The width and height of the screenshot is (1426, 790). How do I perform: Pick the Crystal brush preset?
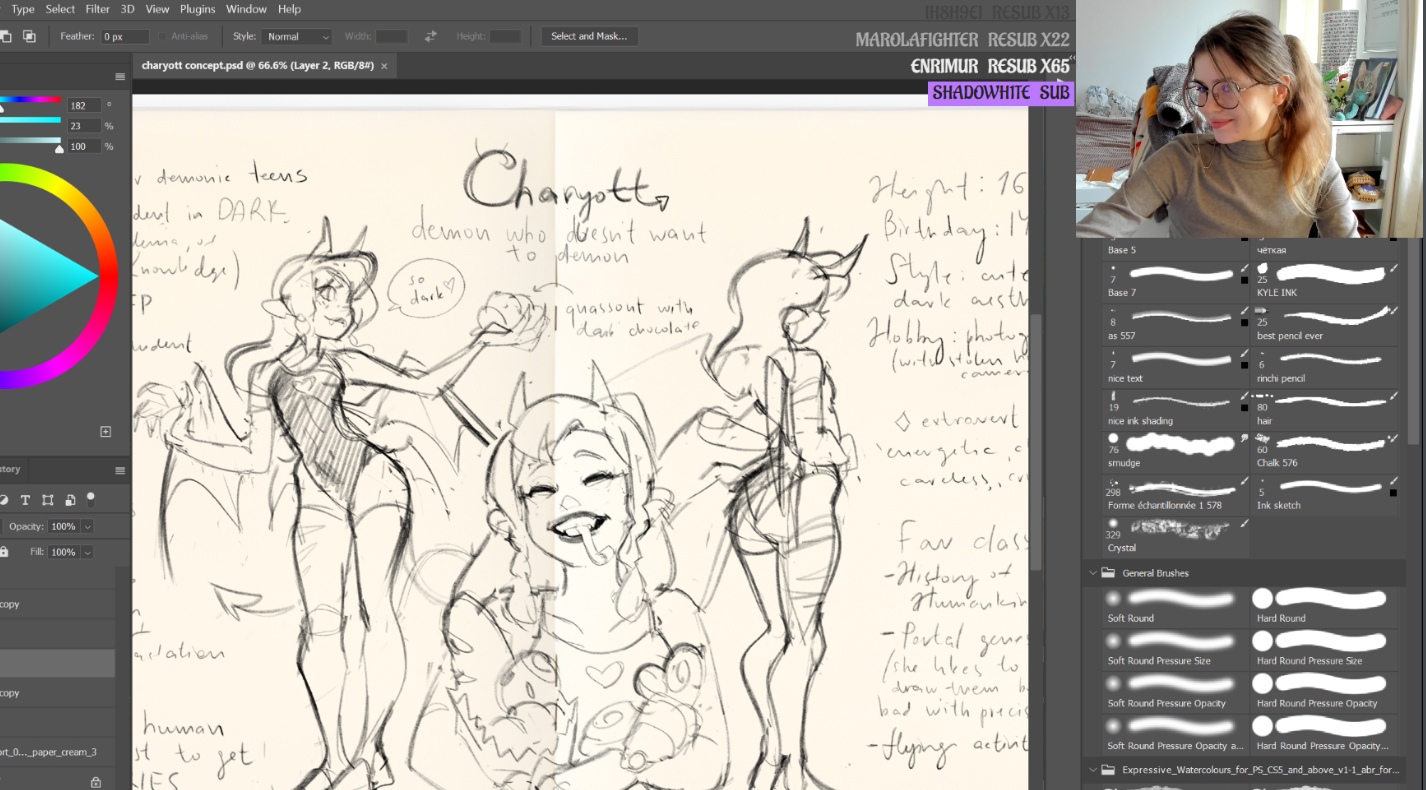point(1177,537)
